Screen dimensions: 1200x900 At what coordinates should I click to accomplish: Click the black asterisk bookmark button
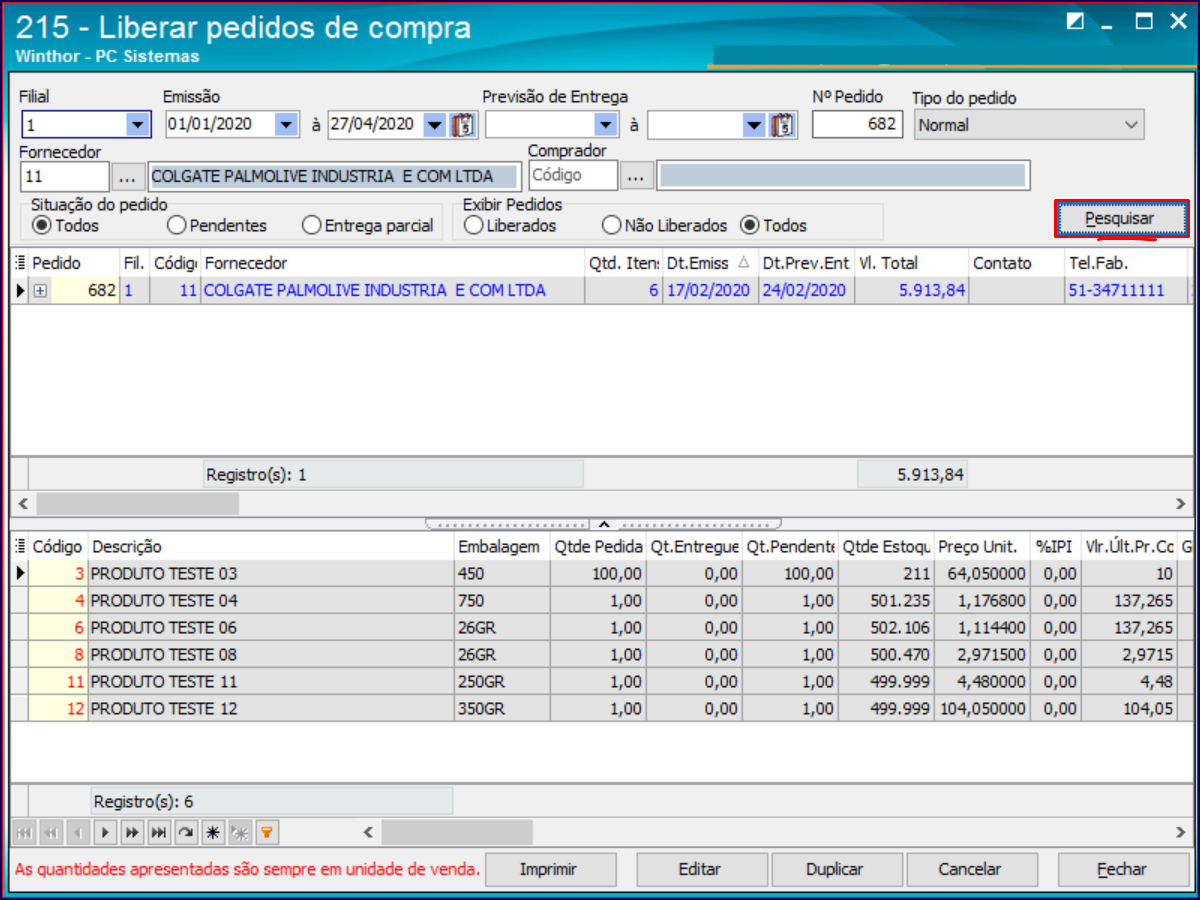pyautogui.click(x=213, y=832)
